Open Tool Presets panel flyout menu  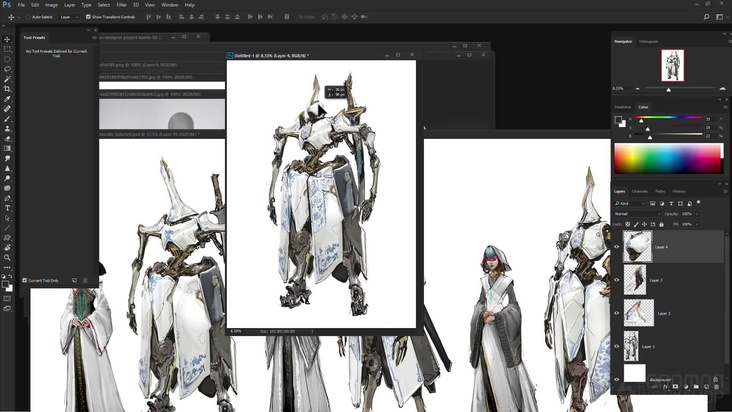coord(94,37)
